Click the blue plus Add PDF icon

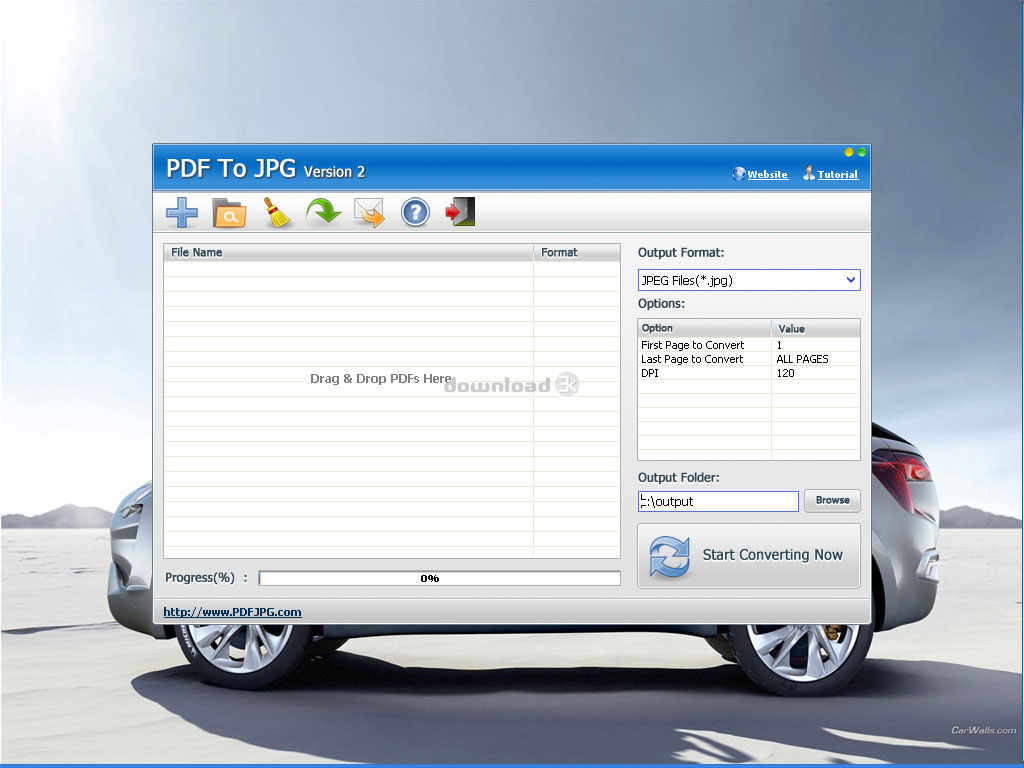click(182, 212)
